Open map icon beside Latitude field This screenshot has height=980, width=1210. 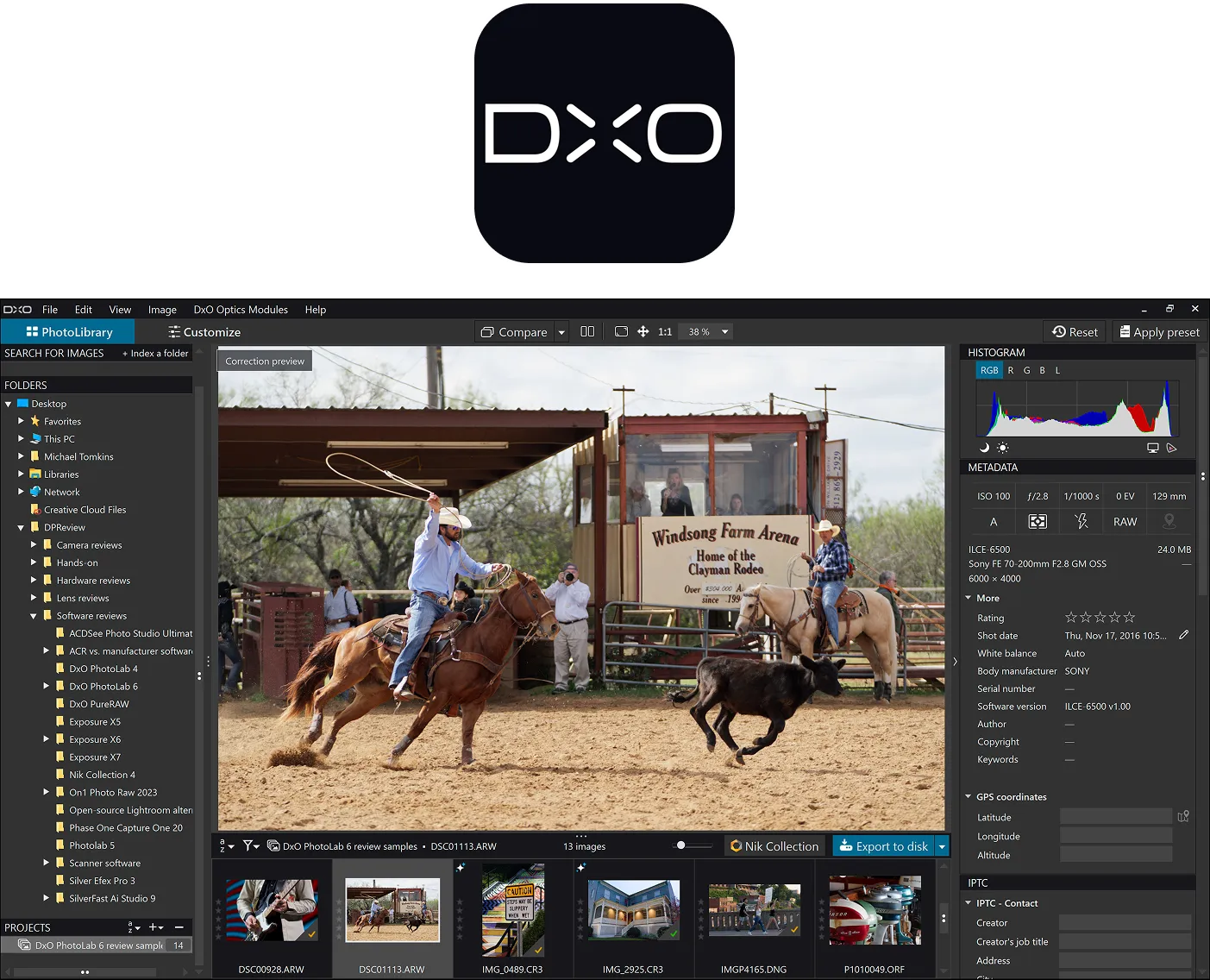point(1183,816)
